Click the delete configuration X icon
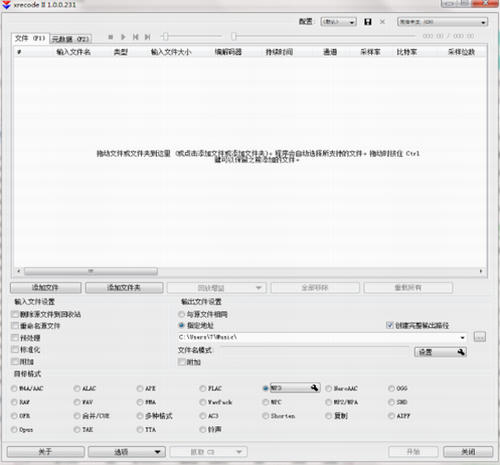 click(382, 22)
